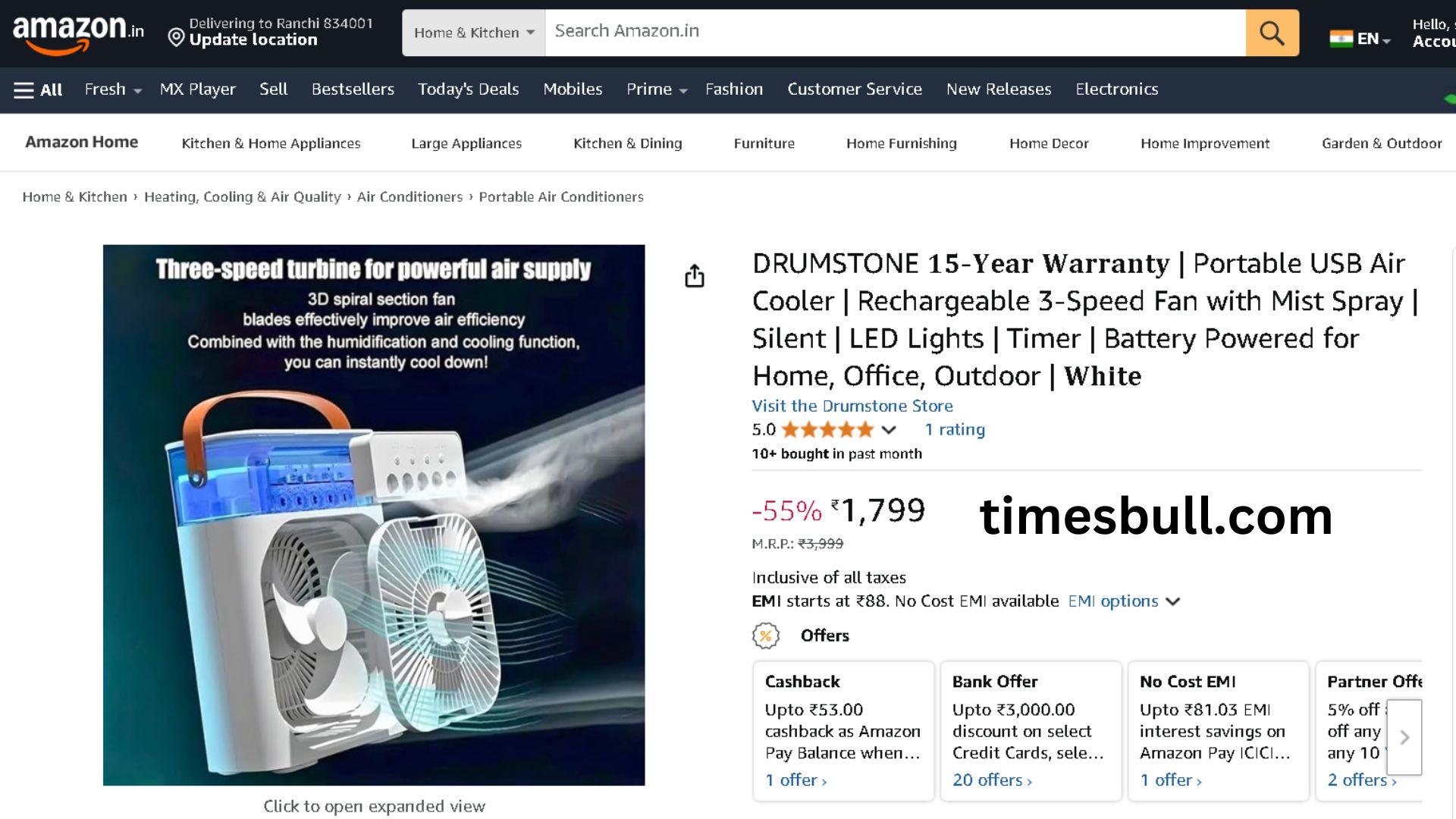Image resolution: width=1456 pixels, height=819 pixels.
Task: Select Kitchen & Home Appliances tab
Action: (x=271, y=143)
